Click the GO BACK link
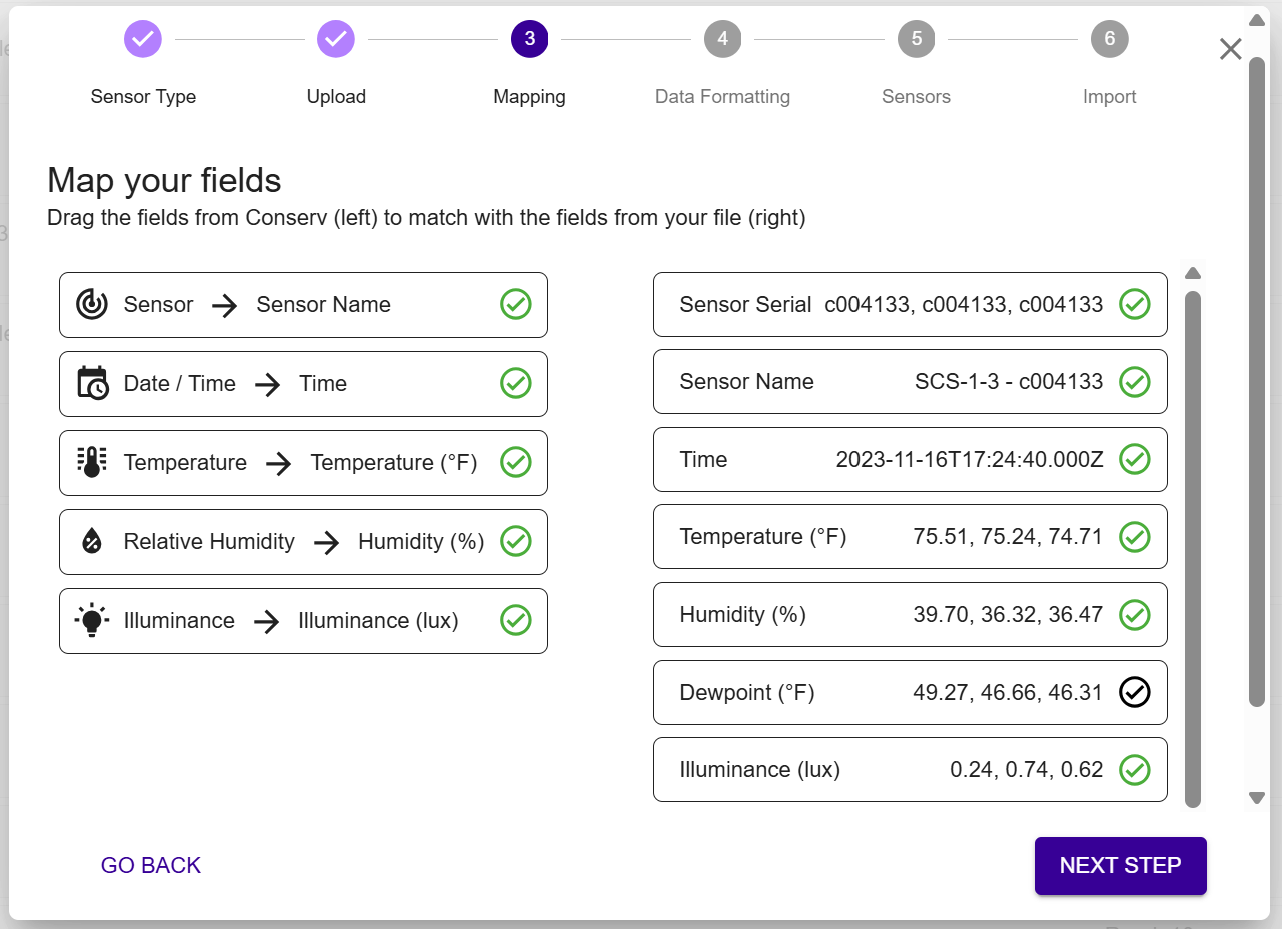Screen dimensions: 1282x929 [151, 865]
